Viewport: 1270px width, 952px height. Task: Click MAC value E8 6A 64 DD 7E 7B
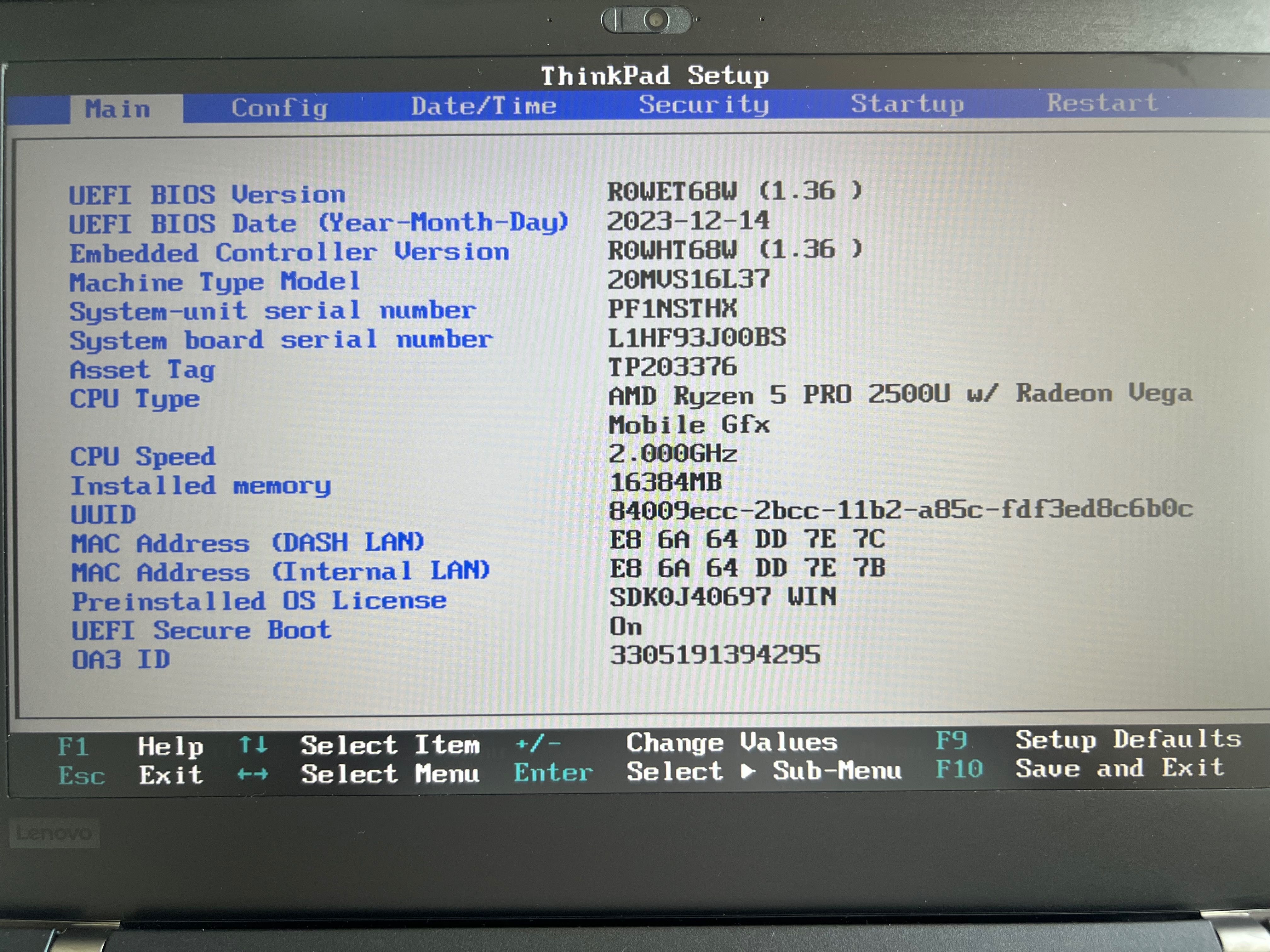747,568
